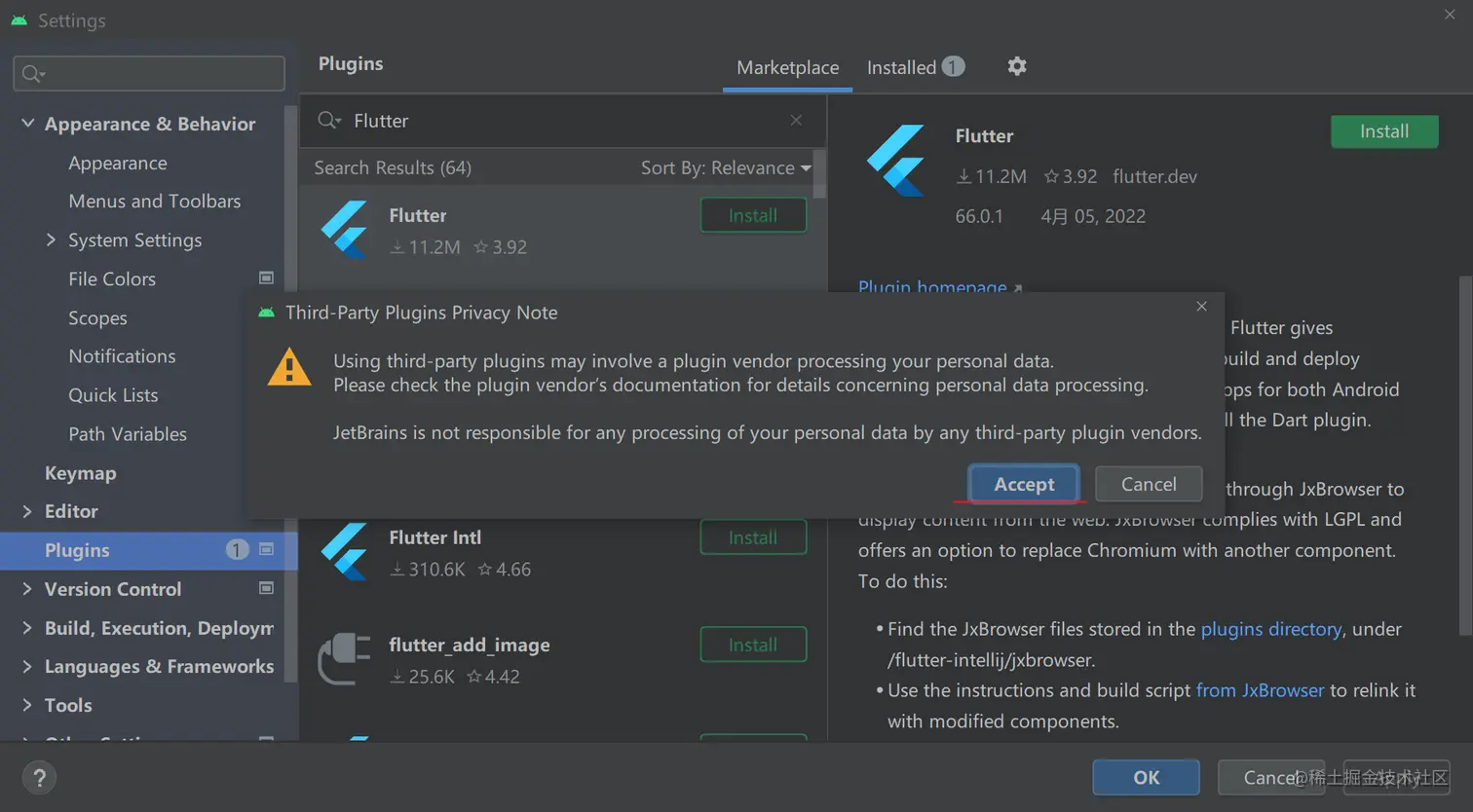Viewport: 1473px width, 812px height.
Task: Click the Android icon in the Settings titlebar
Action: pyautogui.click(x=19, y=18)
